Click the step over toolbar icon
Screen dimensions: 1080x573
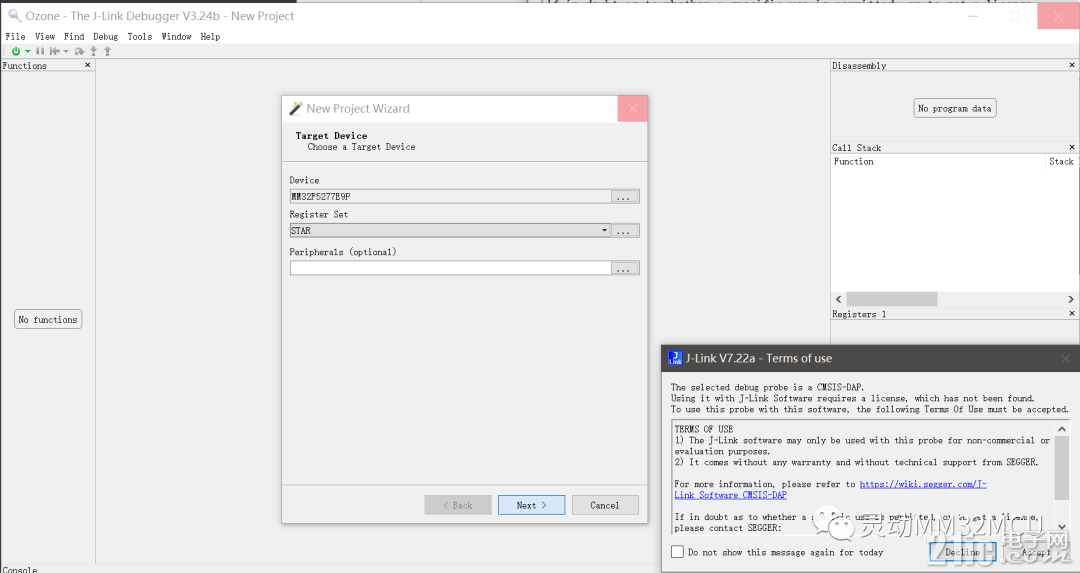[79, 51]
